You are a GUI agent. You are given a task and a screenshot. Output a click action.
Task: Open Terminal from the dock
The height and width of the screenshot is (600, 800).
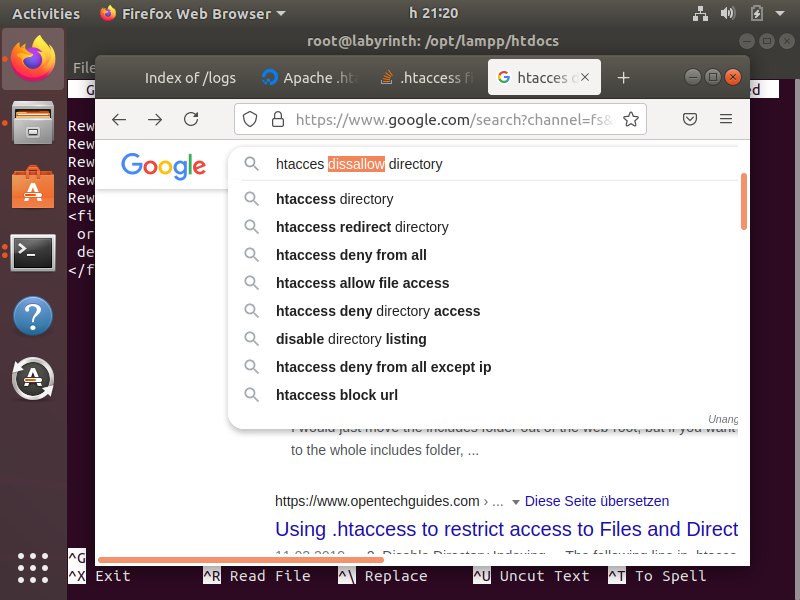tap(33, 253)
